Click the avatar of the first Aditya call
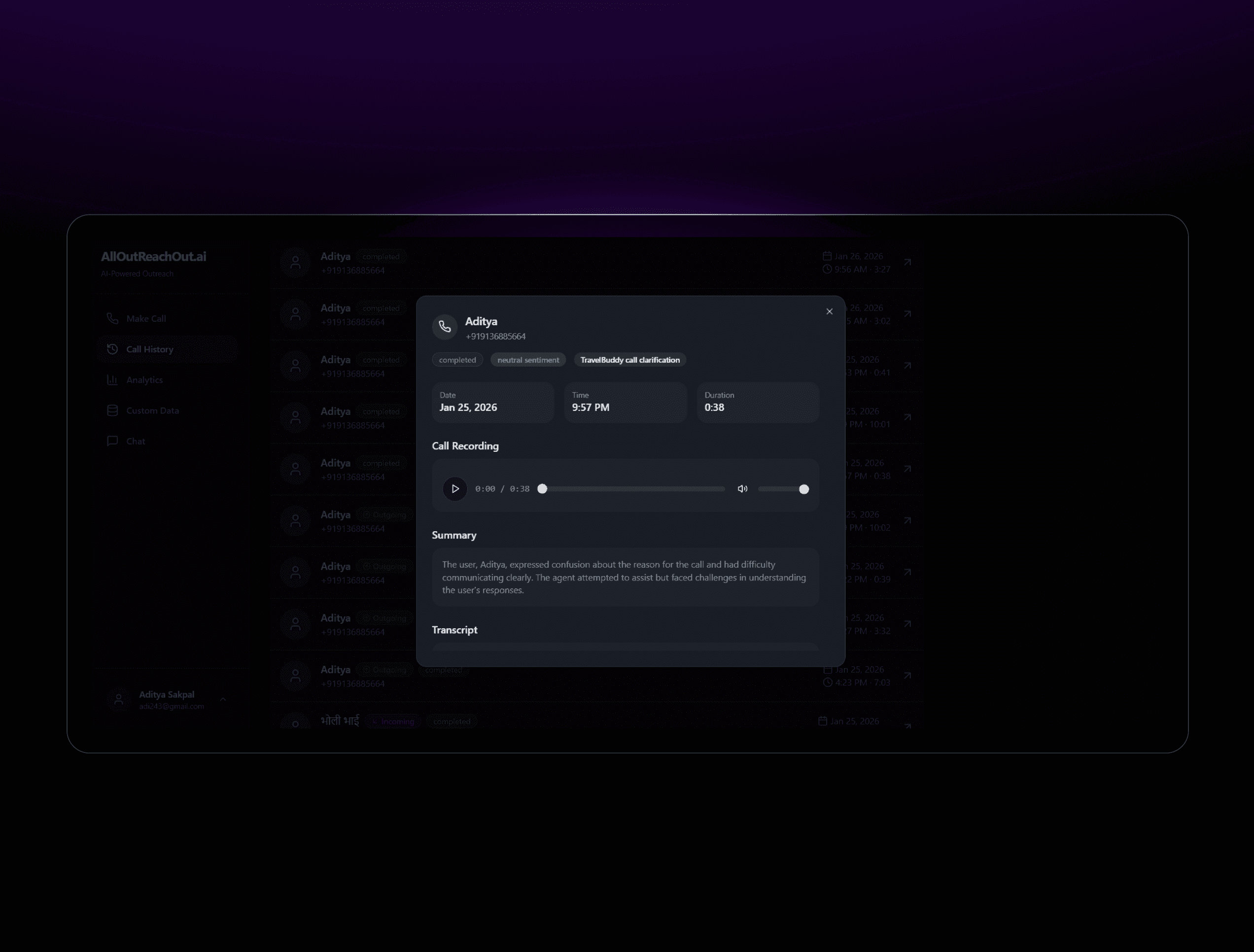Viewport: 1254px width, 952px height. pyautogui.click(x=295, y=262)
